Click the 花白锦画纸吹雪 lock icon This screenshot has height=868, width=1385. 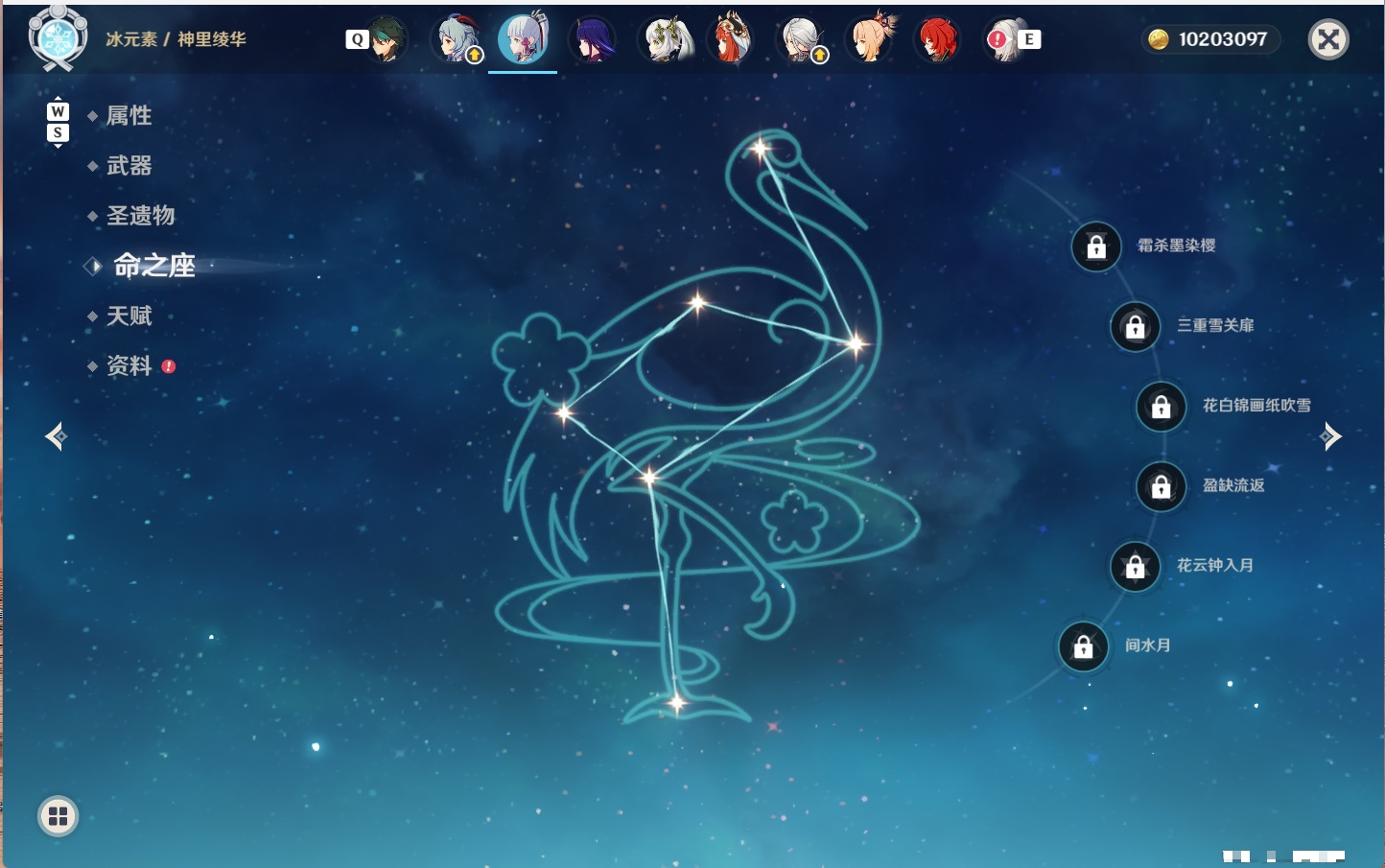pos(1162,407)
